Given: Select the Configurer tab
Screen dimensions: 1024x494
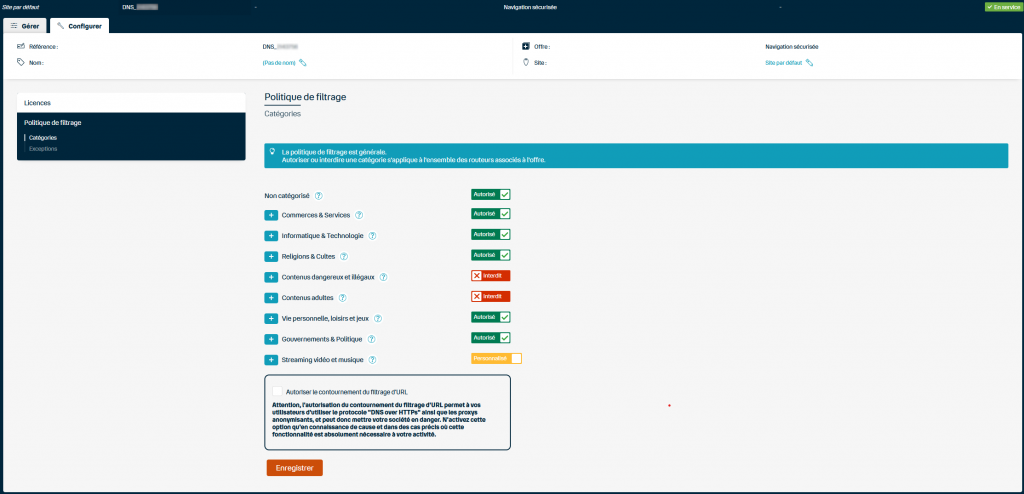Looking at the screenshot, I should coord(80,25).
